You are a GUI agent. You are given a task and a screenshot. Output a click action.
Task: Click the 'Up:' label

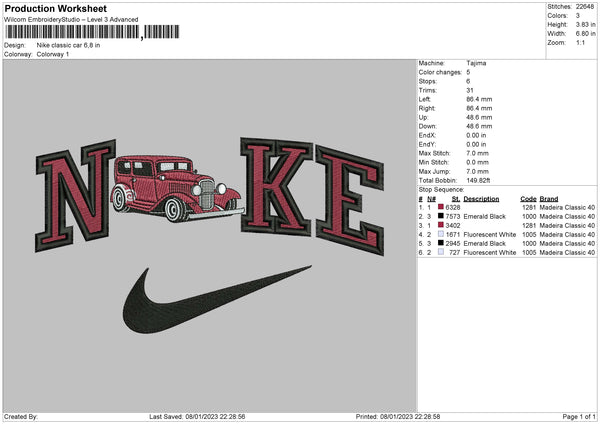(x=423, y=117)
